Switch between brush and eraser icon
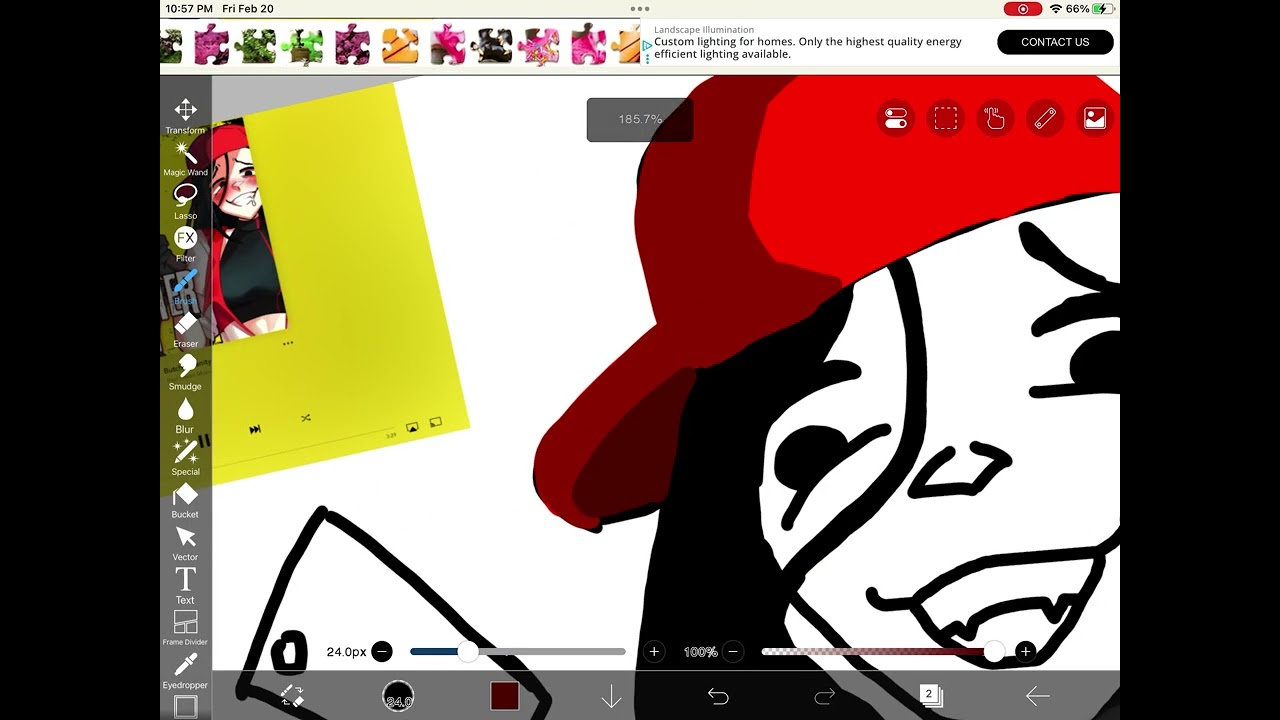The width and height of the screenshot is (1280, 720). pyautogui.click(x=291, y=696)
